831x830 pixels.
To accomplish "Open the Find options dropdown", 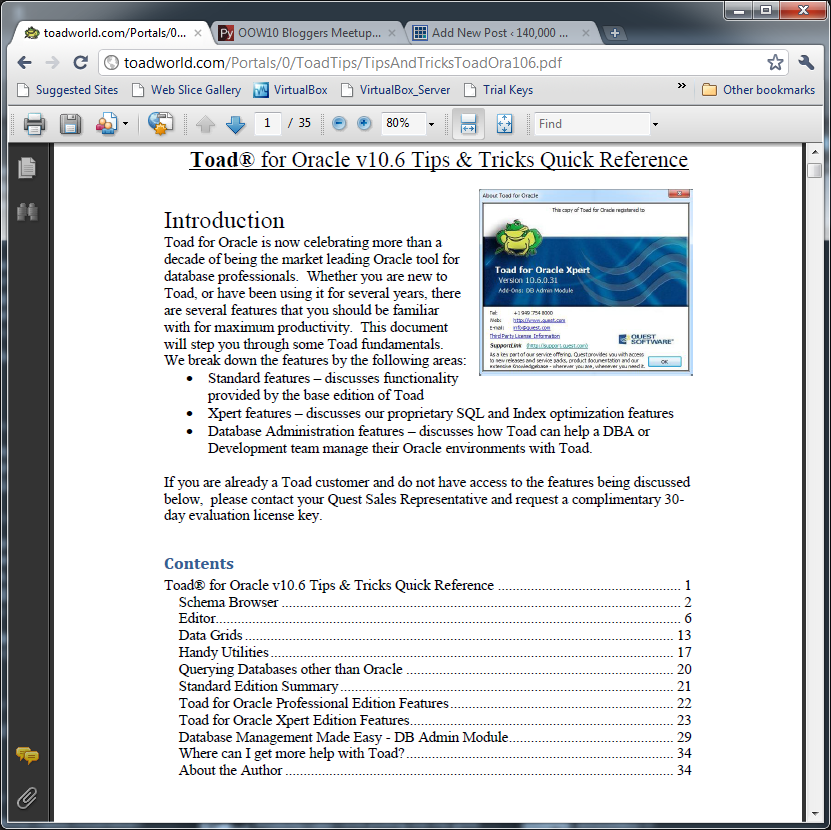I will point(656,124).
